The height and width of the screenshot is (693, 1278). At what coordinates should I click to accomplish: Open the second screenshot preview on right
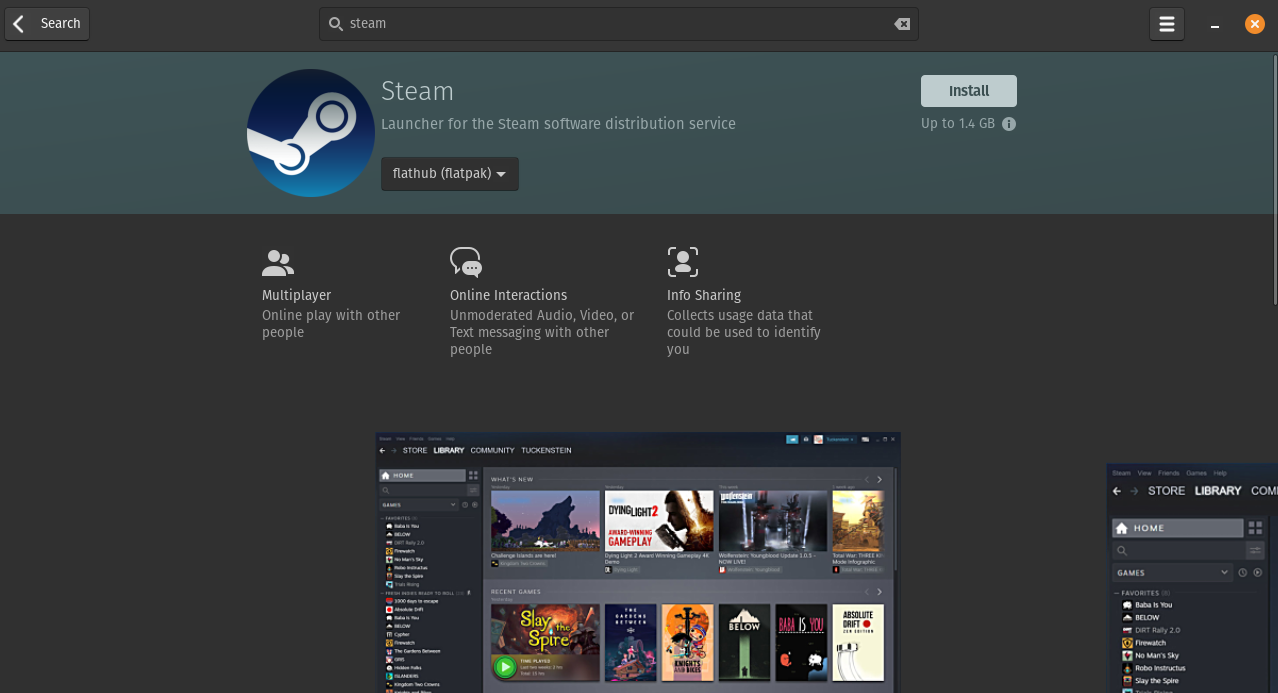click(x=1192, y=578)
